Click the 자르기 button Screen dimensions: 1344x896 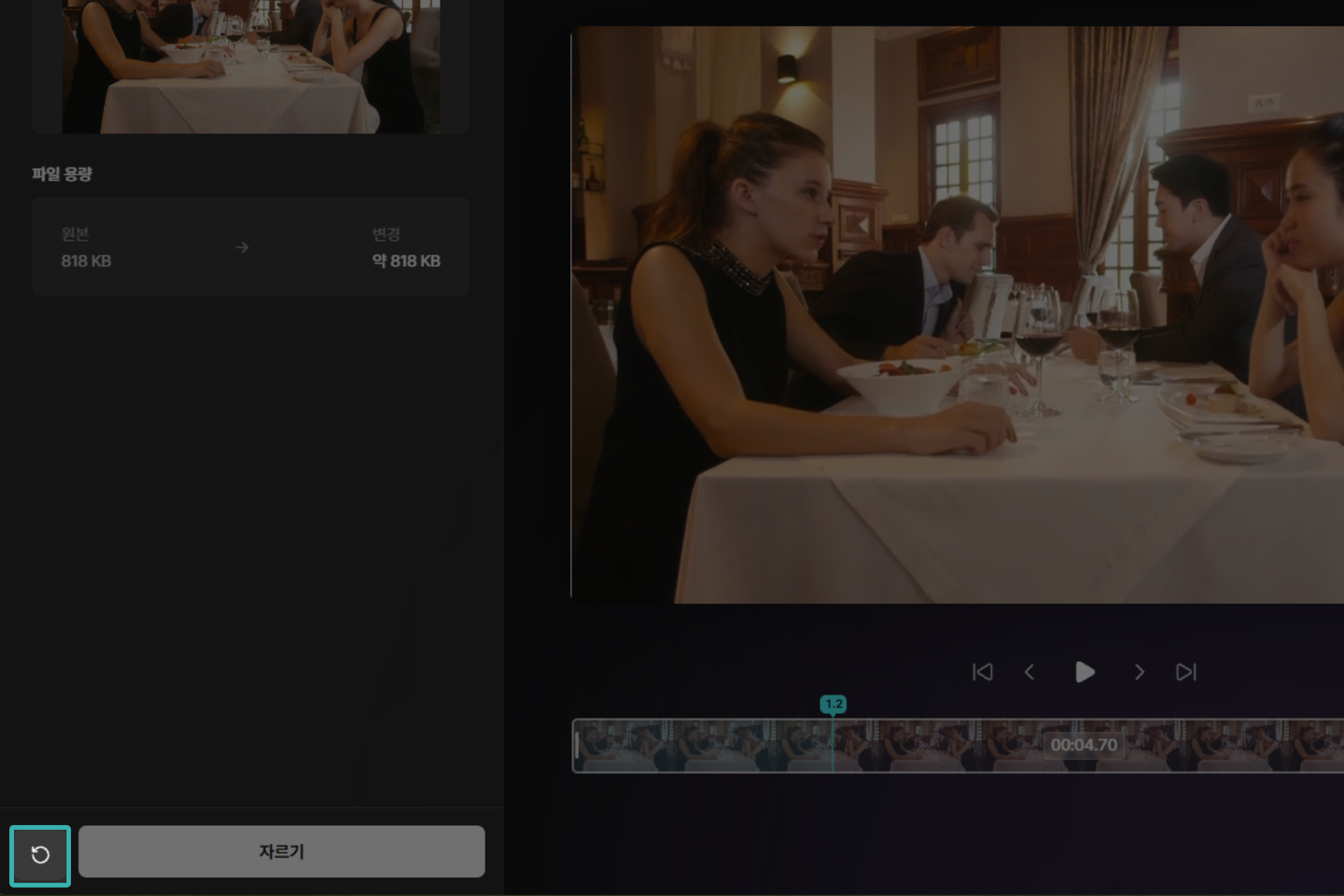[282, 851]
